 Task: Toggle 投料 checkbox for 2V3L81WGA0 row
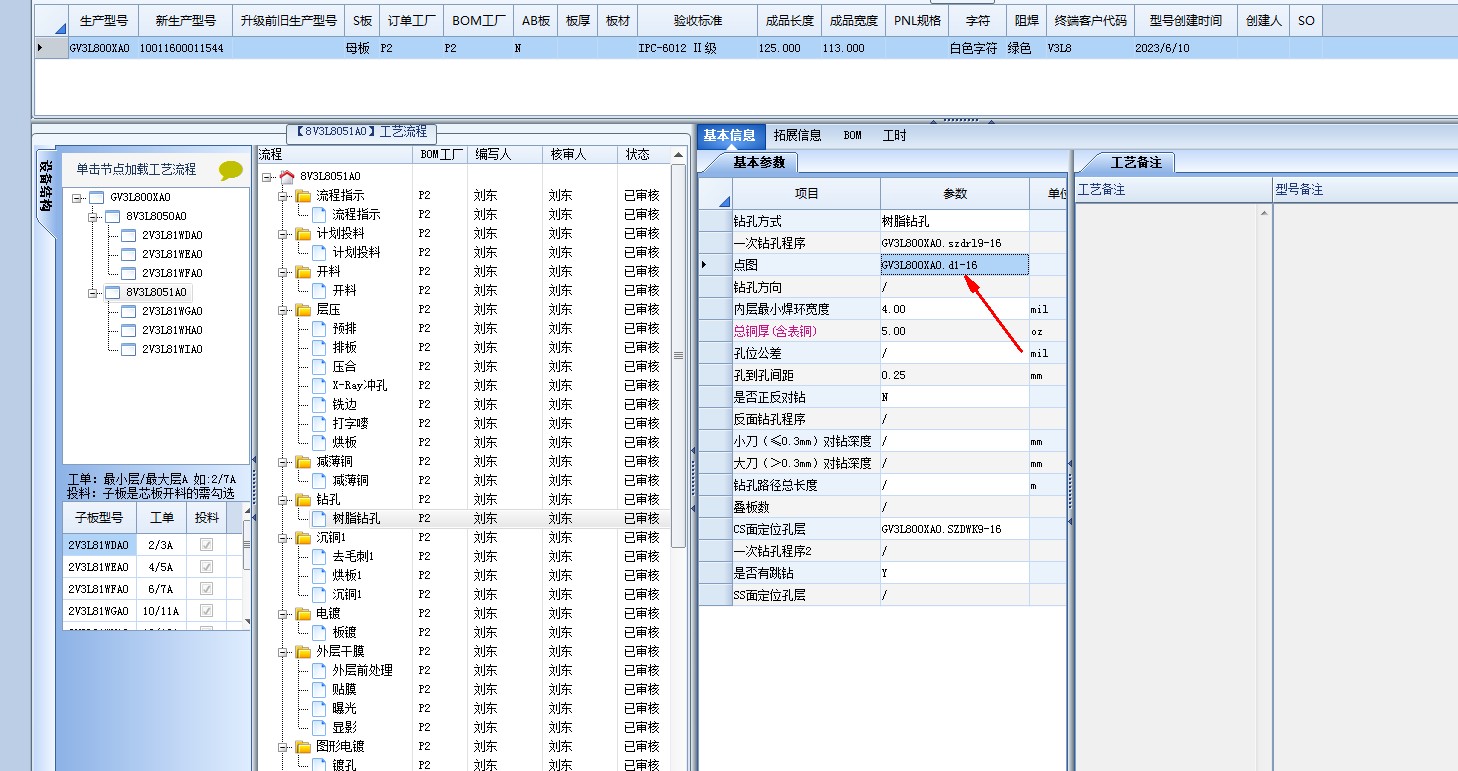(x=207, y=611)
